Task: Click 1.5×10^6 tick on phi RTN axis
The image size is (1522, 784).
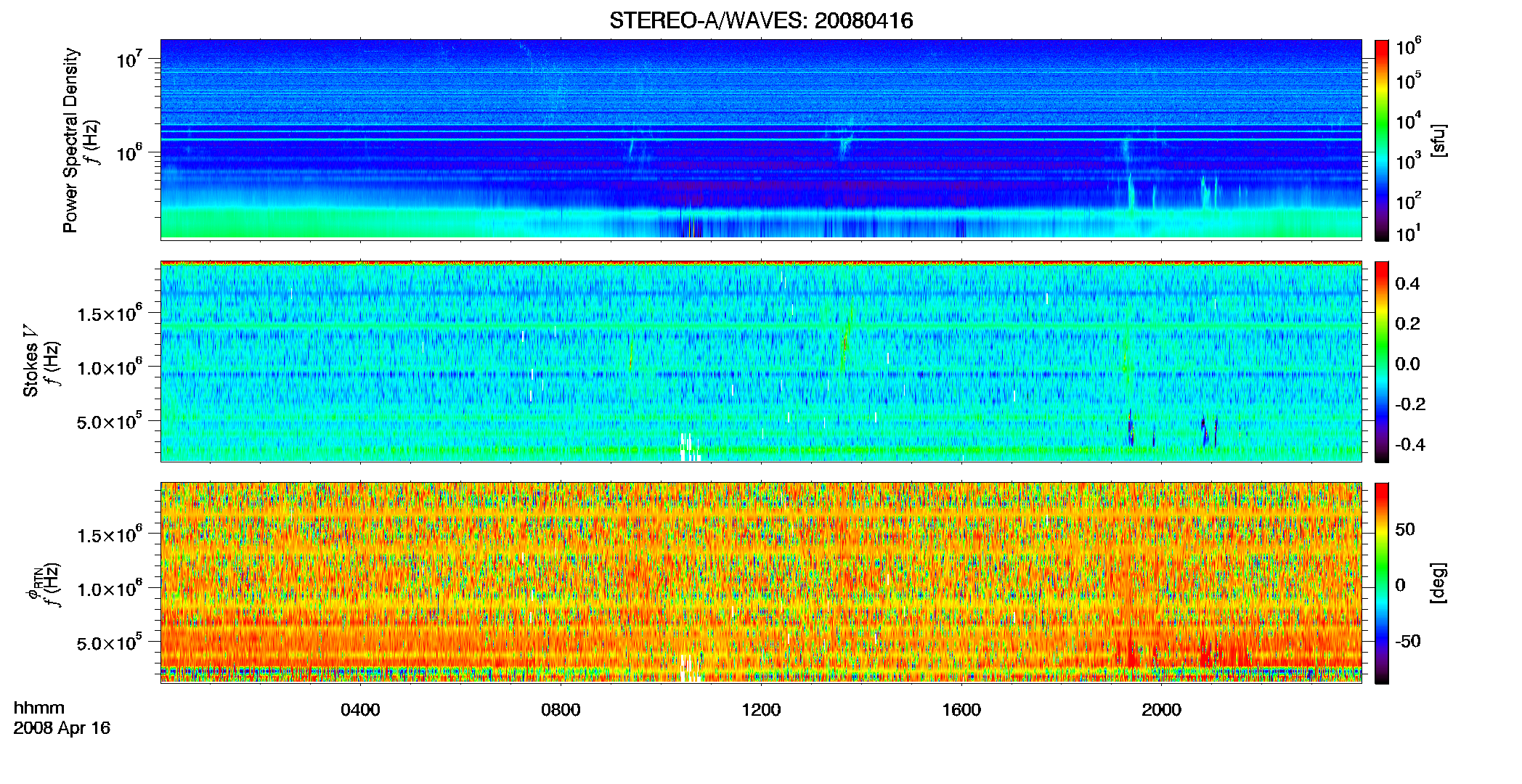Action: click(x=110, y=536)
